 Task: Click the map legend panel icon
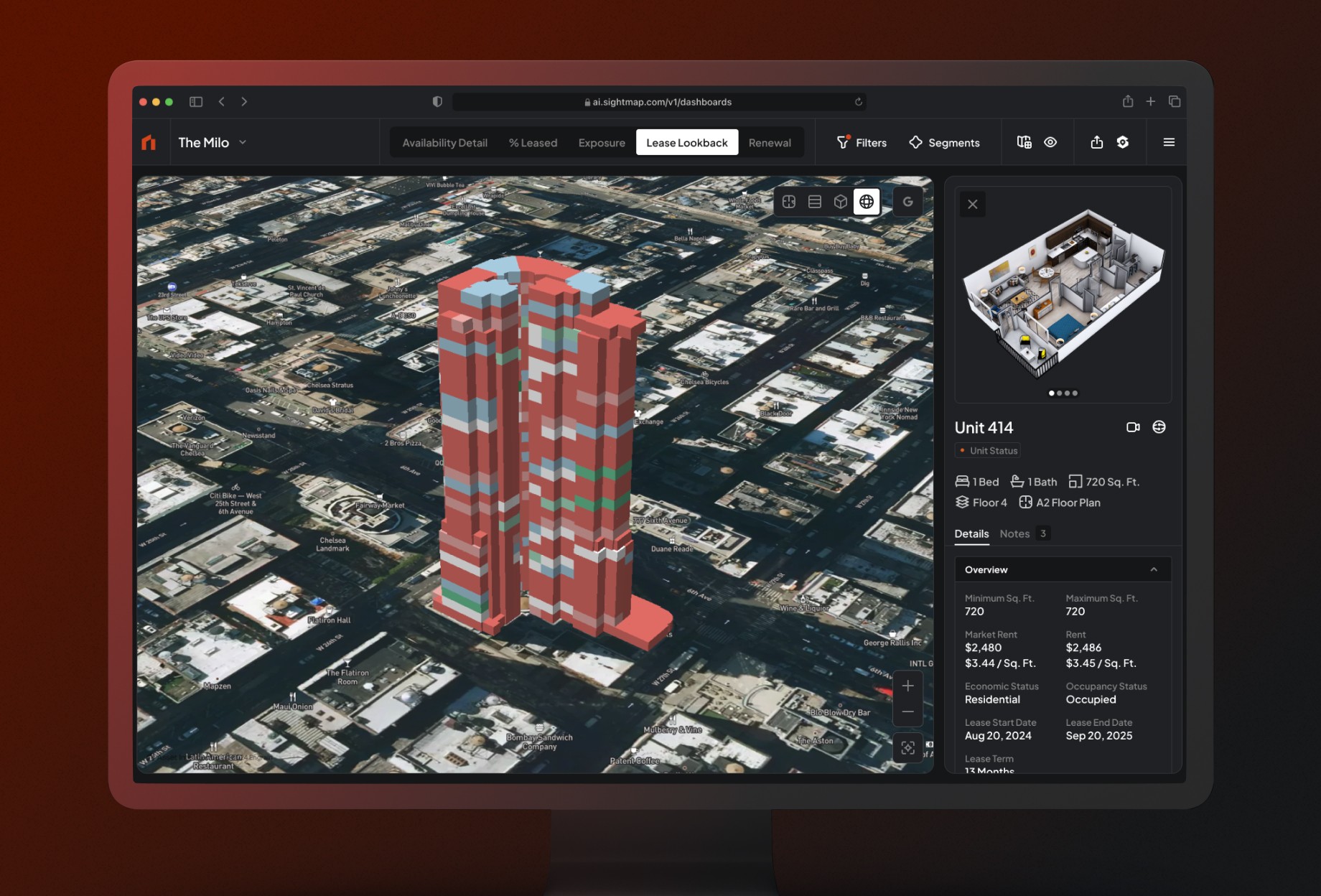(x=1024, y=142)
